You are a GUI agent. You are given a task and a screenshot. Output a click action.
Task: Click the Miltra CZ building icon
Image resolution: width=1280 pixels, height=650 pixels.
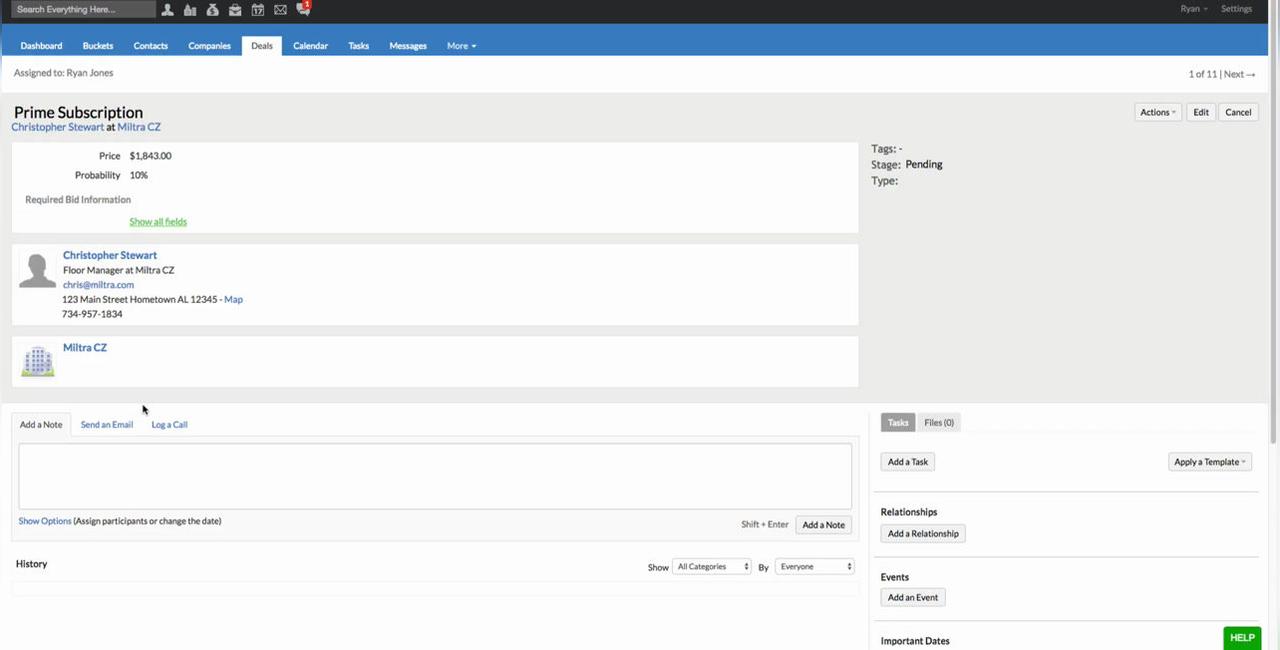coord(38,361)
